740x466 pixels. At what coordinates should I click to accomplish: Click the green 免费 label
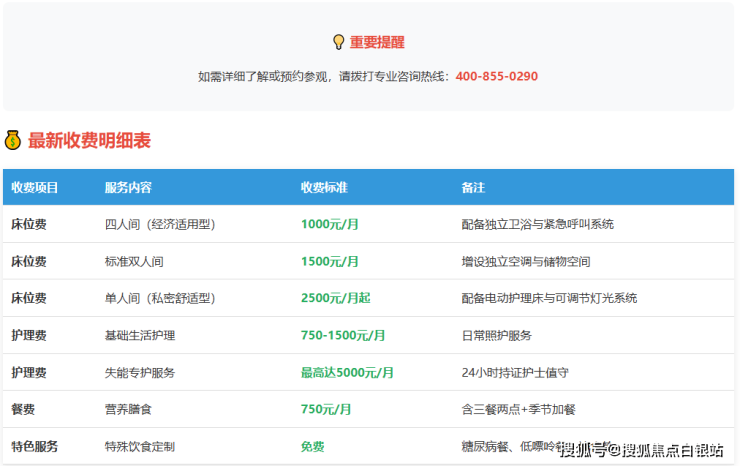(313, 446)
